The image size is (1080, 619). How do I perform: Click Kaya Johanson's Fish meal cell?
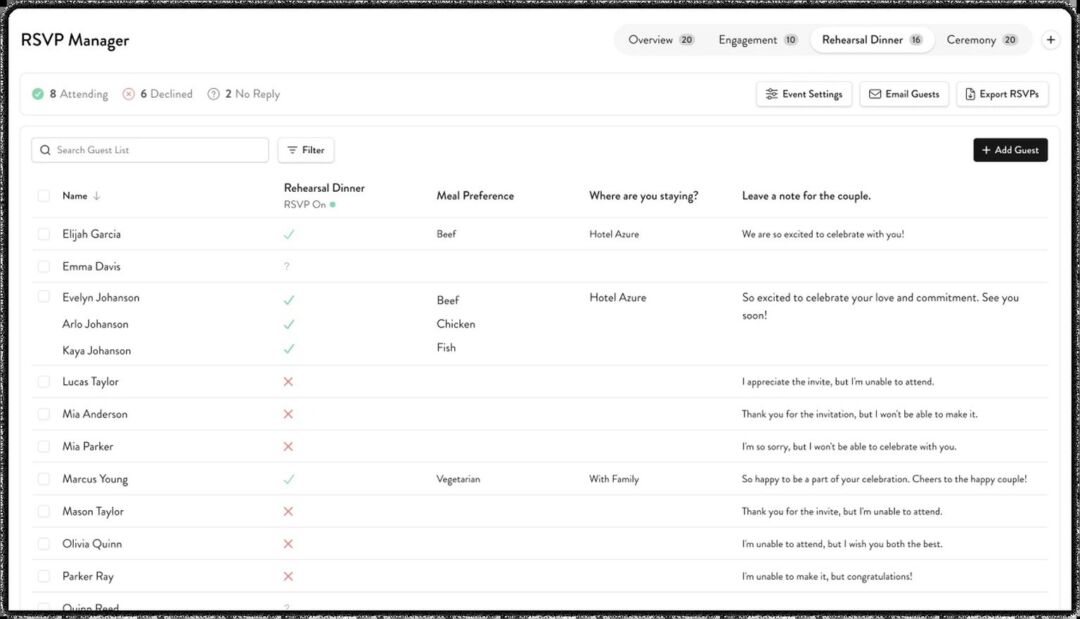point(446,348)
